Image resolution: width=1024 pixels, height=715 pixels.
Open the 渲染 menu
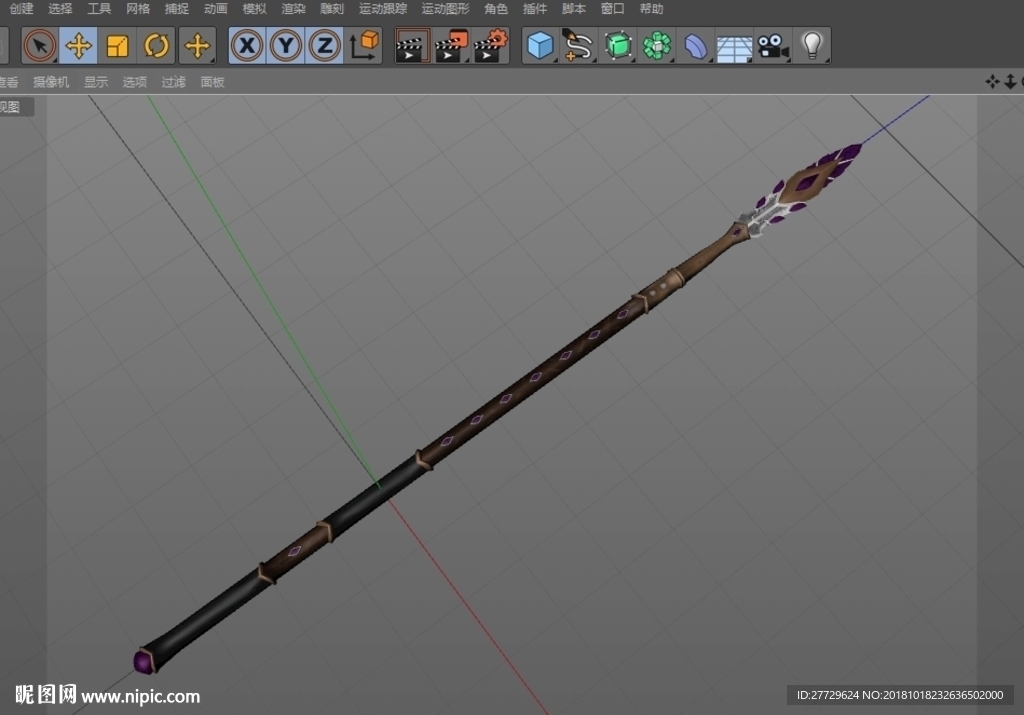[293, 8]
